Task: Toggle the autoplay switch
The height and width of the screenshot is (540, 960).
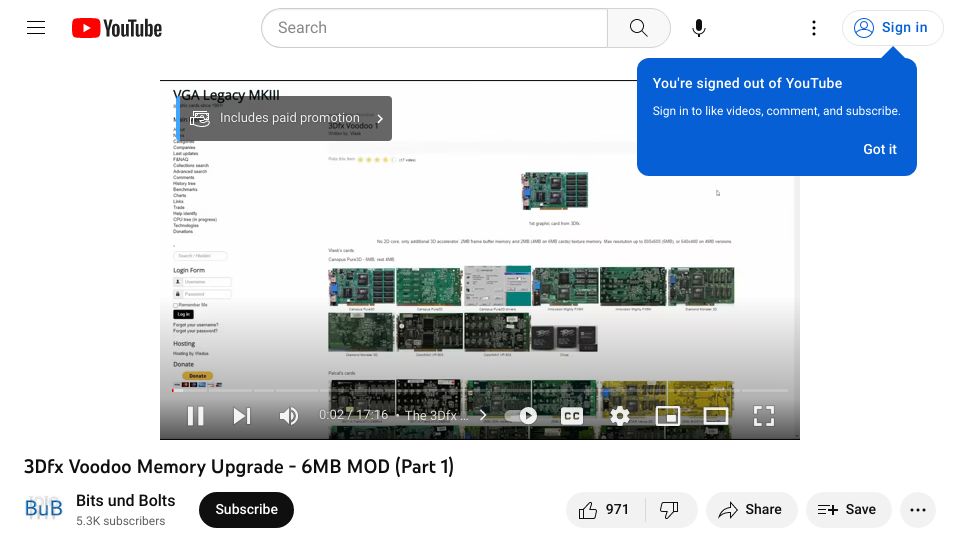Action: coord(521,416)
